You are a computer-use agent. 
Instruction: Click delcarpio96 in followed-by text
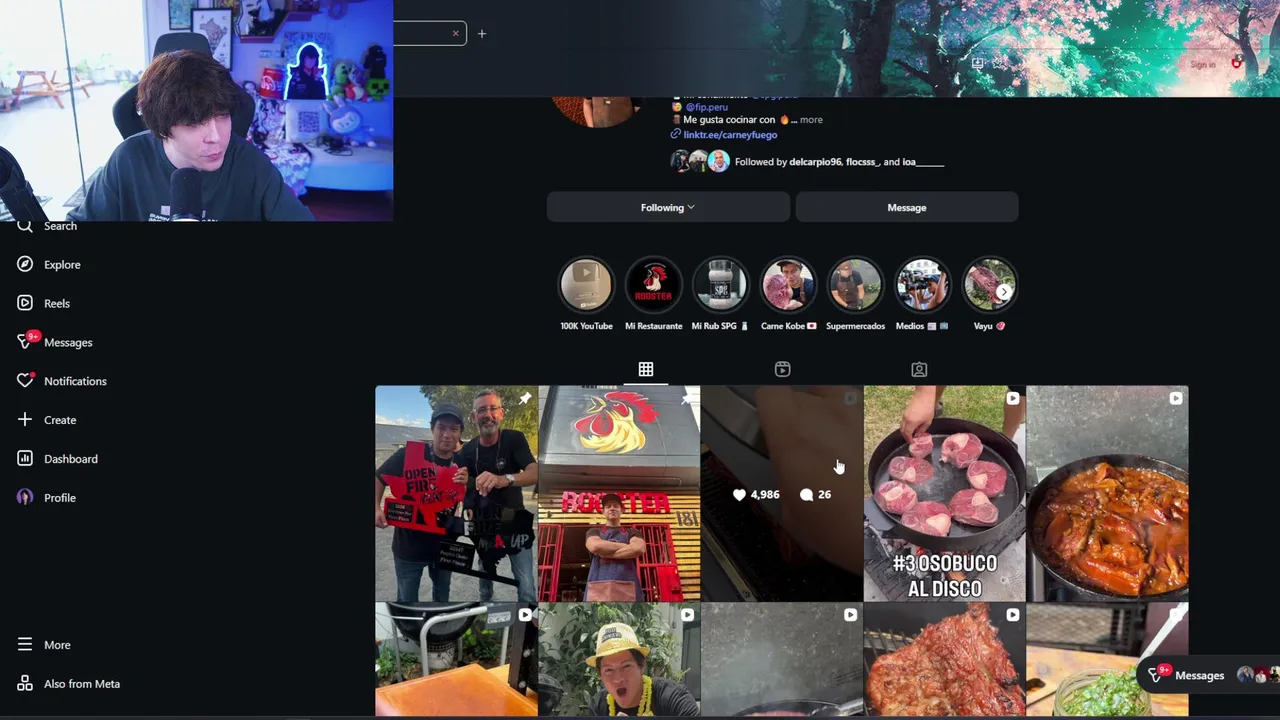pos(815,162)
